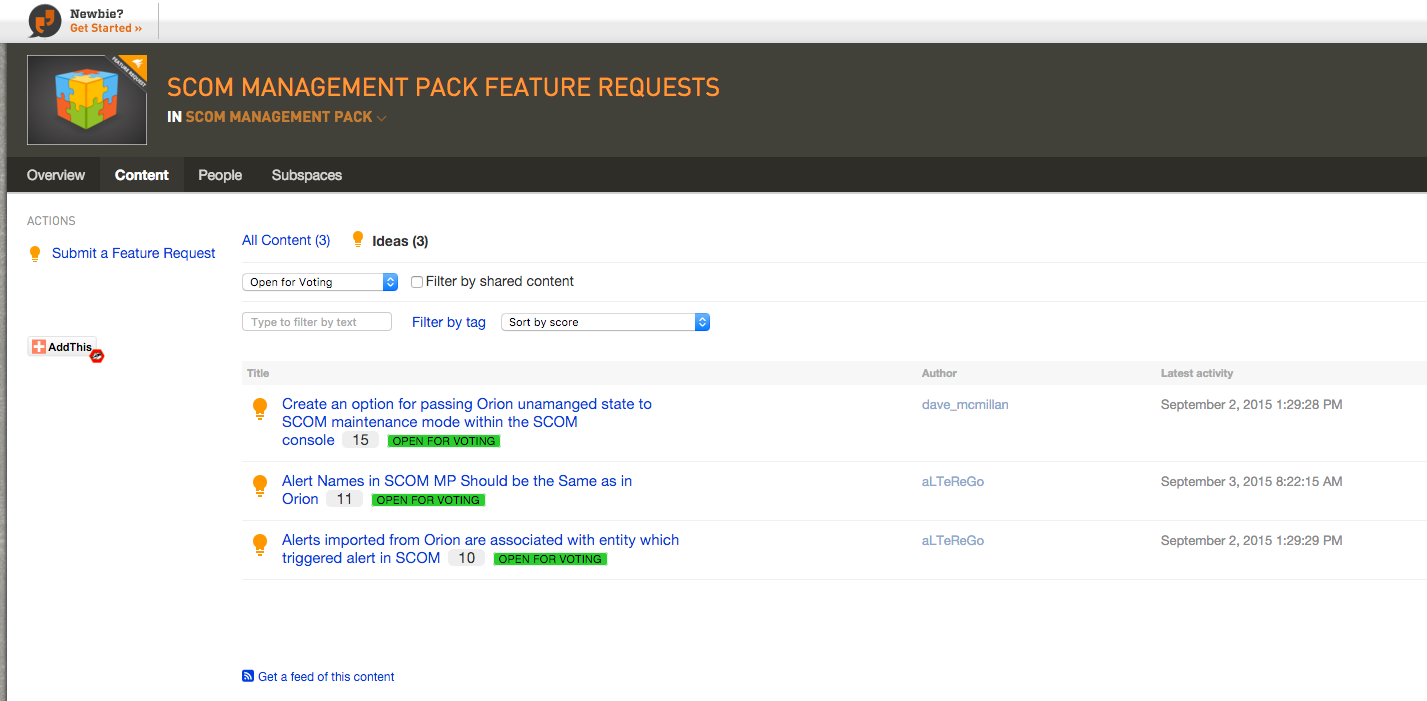1427x701 pixels.
Task: Click the date September 3, 2015 8:22:15 AM
Action: pyautogui.click(x=1252, y=481)
